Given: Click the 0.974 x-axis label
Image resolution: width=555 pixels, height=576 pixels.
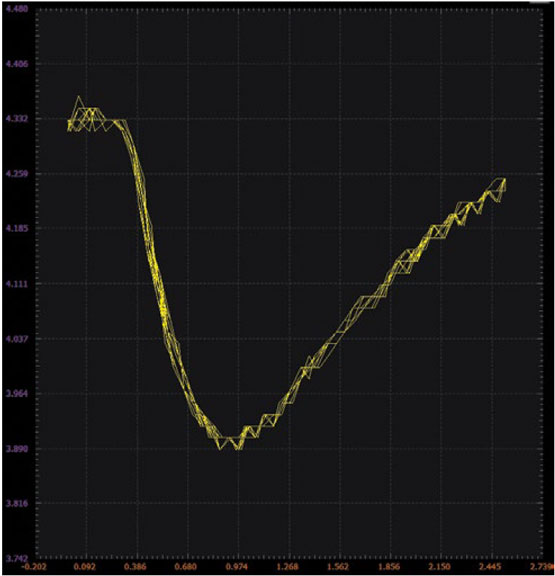Looking at the screenshot, I should (x=237, y=566).
